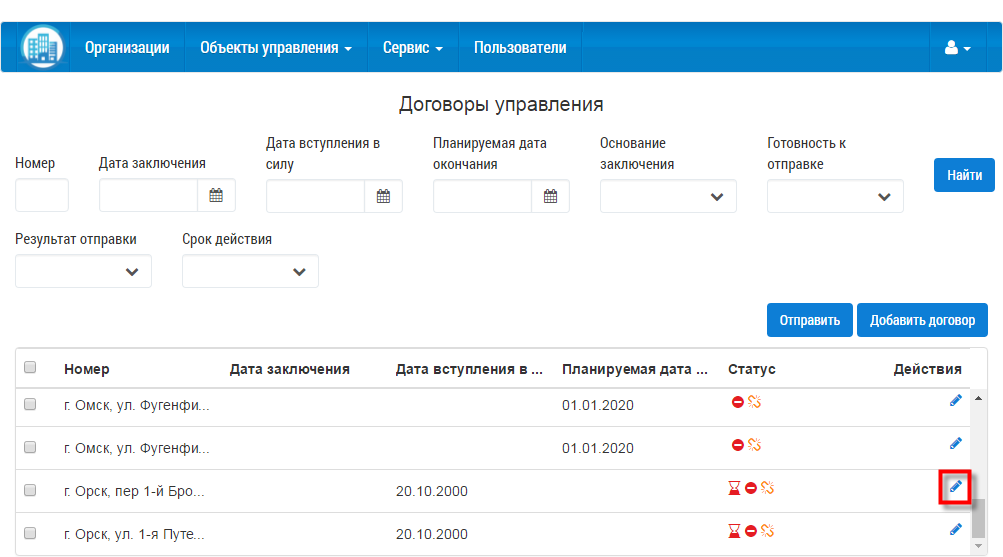Click orange broken-link icon in first Омск row
Image resolution: width=1003 pixels, height=557 pixels.
[x=754, y=402]
